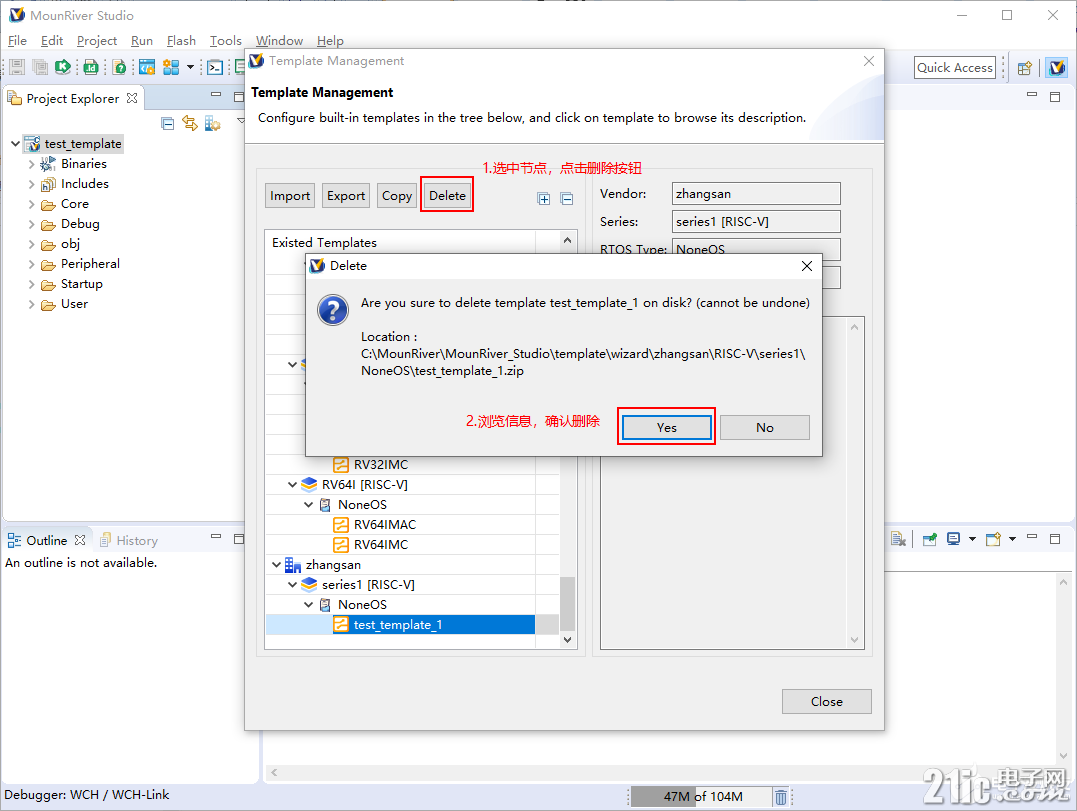The image size is (1077, 811).
Task: Open dropdown next to Open Console icon
Action: (x=1012, y=539)
